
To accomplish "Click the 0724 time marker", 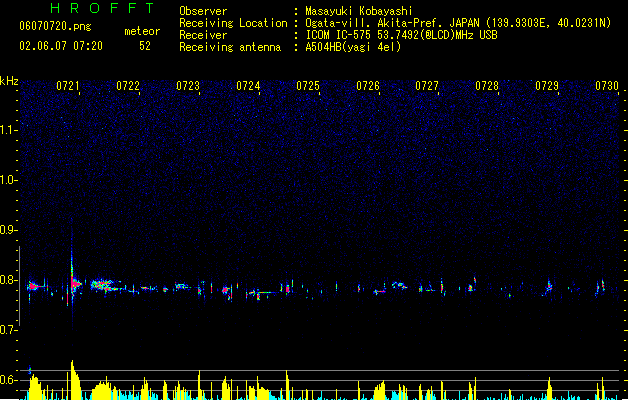I will [x=248, y=86].
